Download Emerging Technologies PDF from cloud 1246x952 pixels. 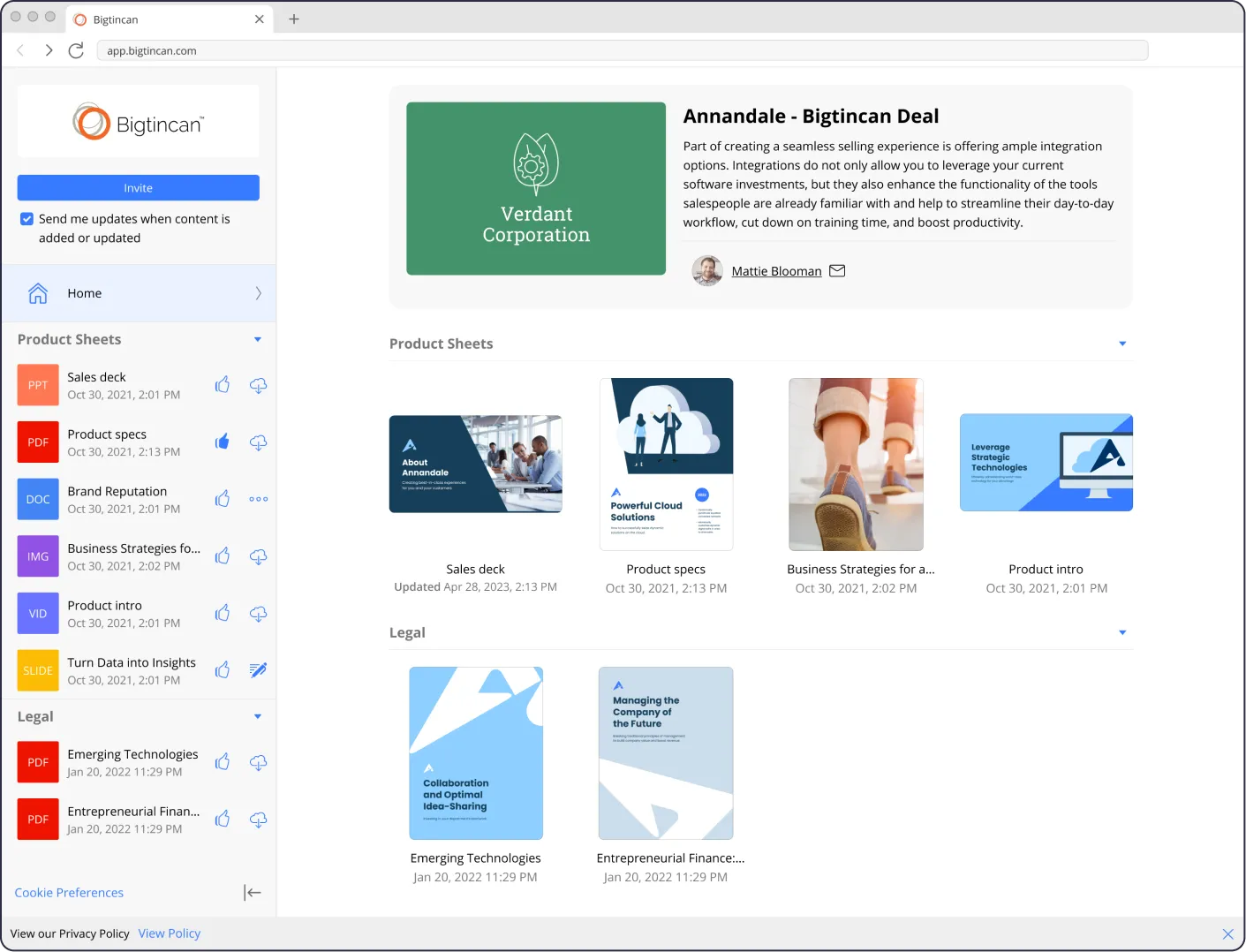click(258, 762)
